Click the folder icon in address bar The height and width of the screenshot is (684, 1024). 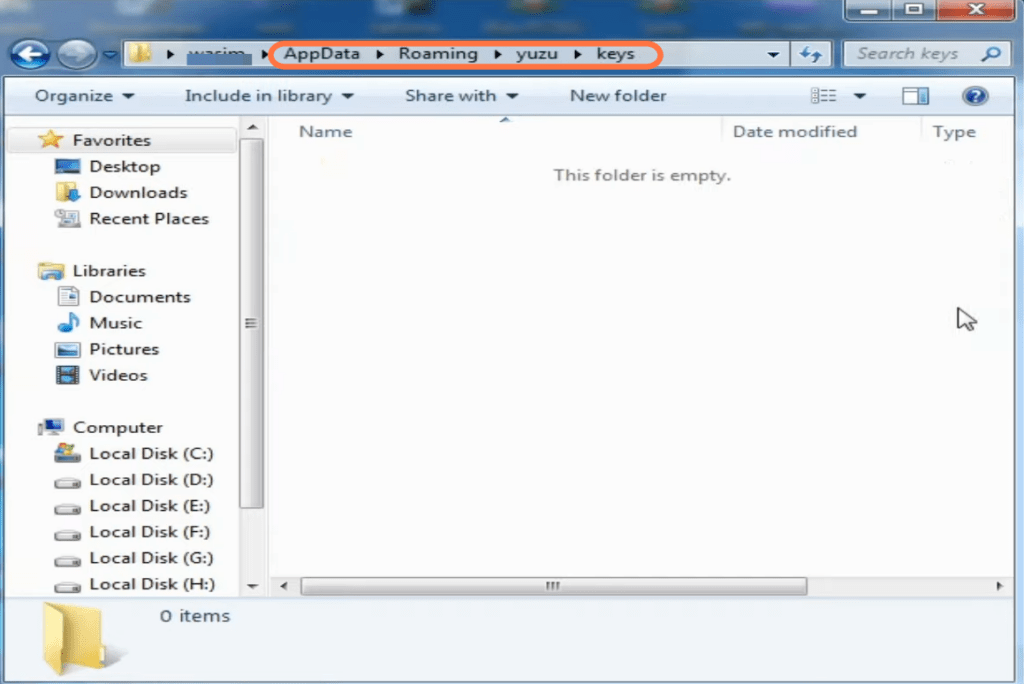[140, 54]
